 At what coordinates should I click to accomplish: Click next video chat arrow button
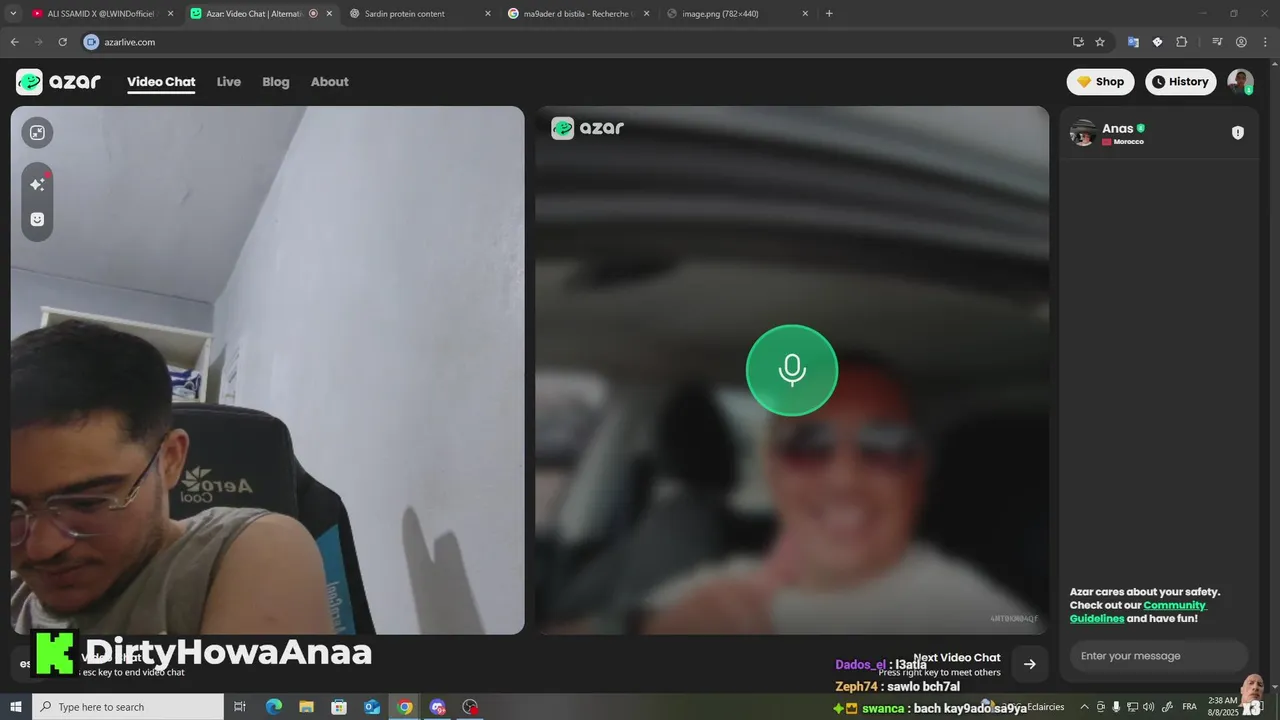[1029, 664]
